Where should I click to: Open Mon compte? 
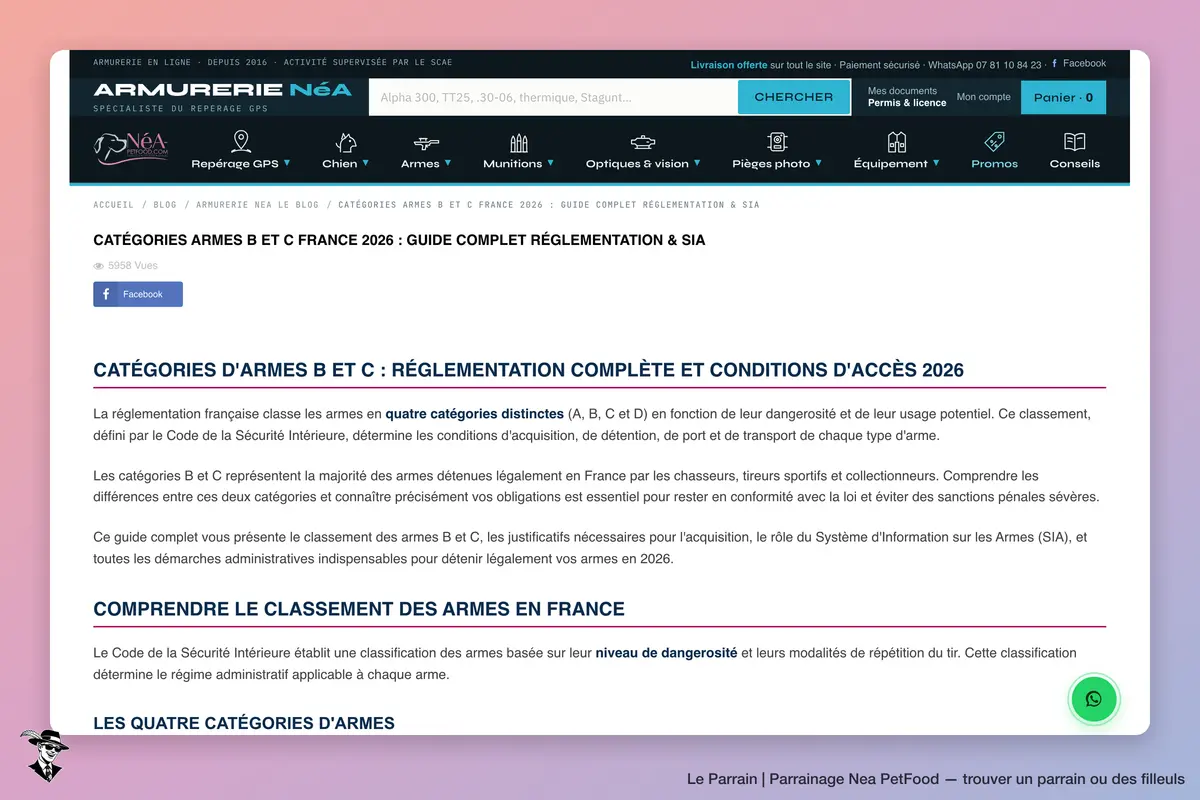984,97
